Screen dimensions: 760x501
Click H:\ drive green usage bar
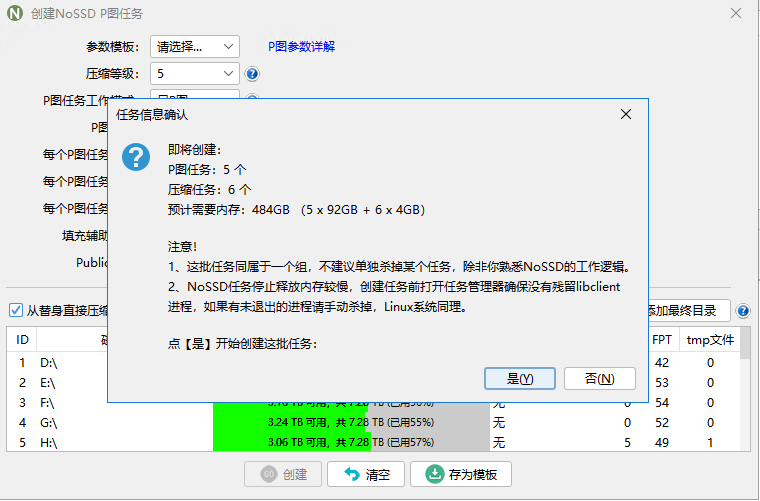(x=290, y=442)
